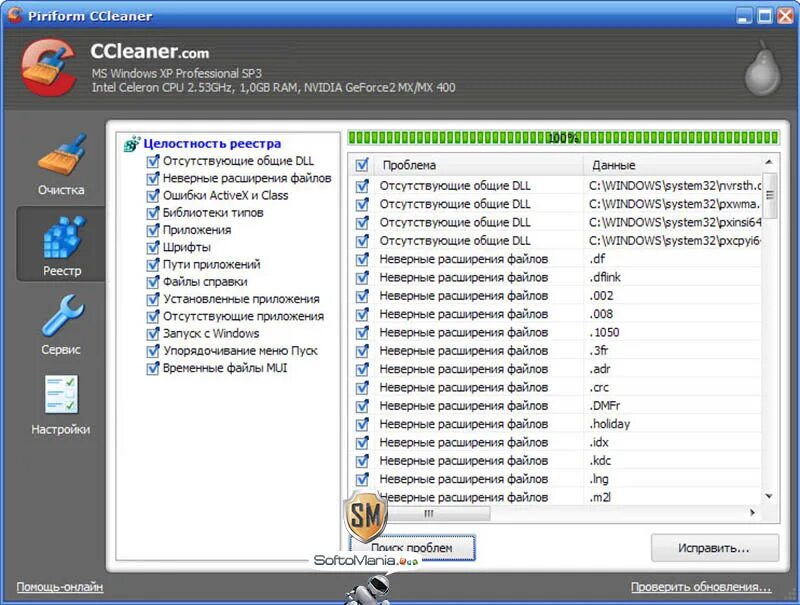Select the .adr data cell
Image resolution: width=800 pixels, height=605 pixels.
(672, 369)
